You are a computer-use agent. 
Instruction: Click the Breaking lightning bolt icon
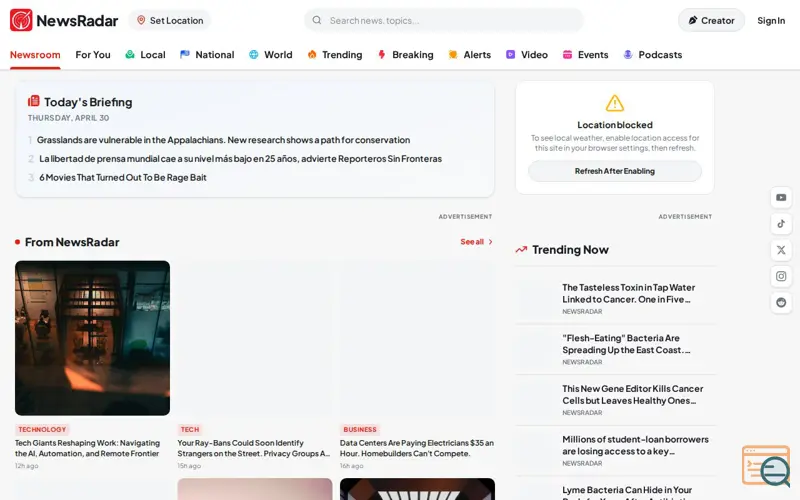382,55
